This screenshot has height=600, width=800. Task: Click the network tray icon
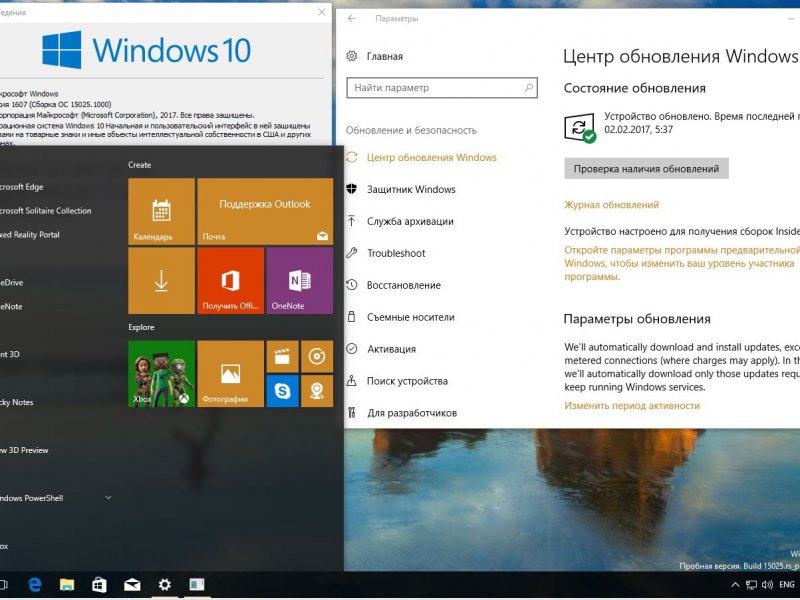pos(751,585)
